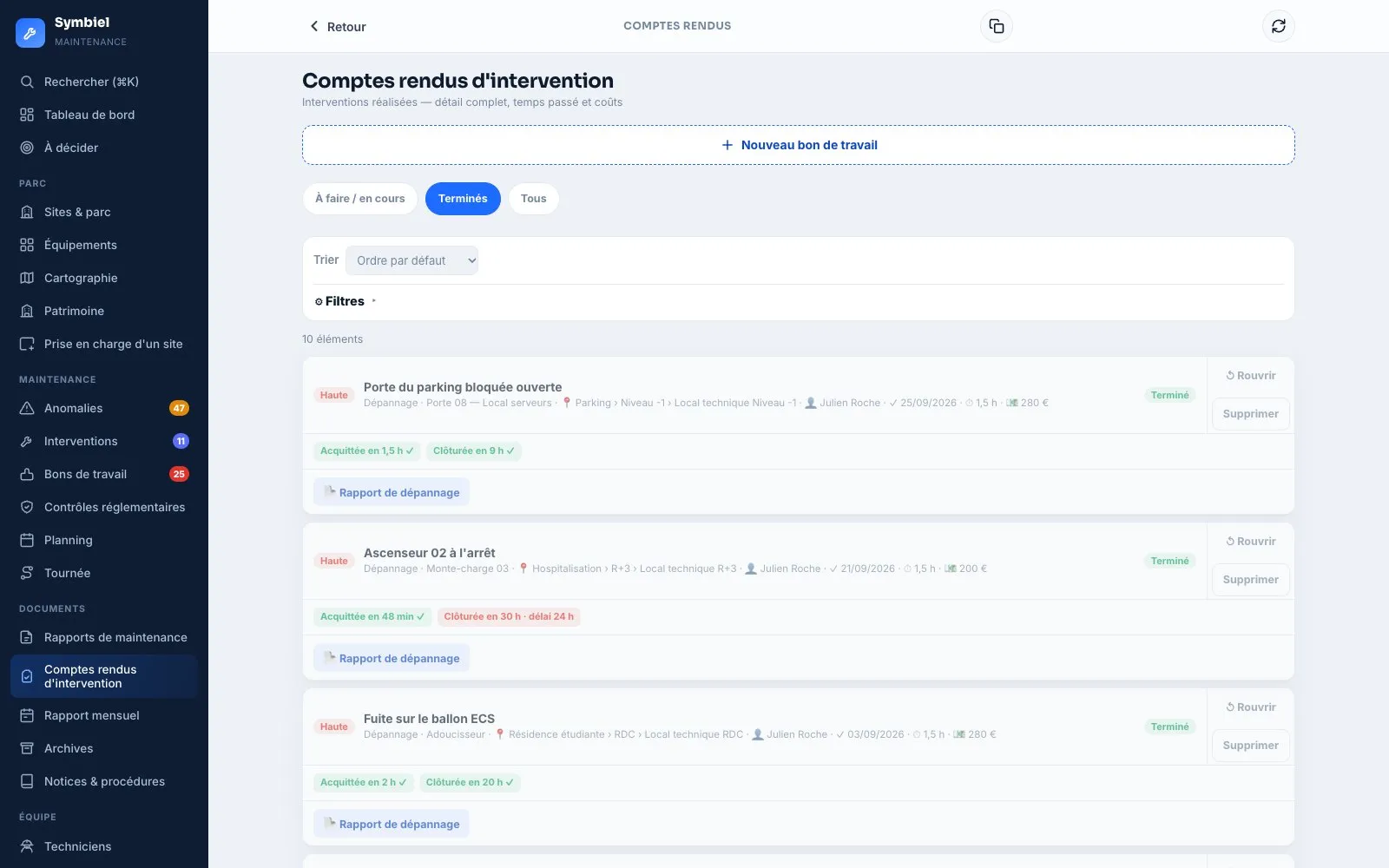Click the refresh icon in top bar
This screenshot has width=1389, height=868.
1278,26
